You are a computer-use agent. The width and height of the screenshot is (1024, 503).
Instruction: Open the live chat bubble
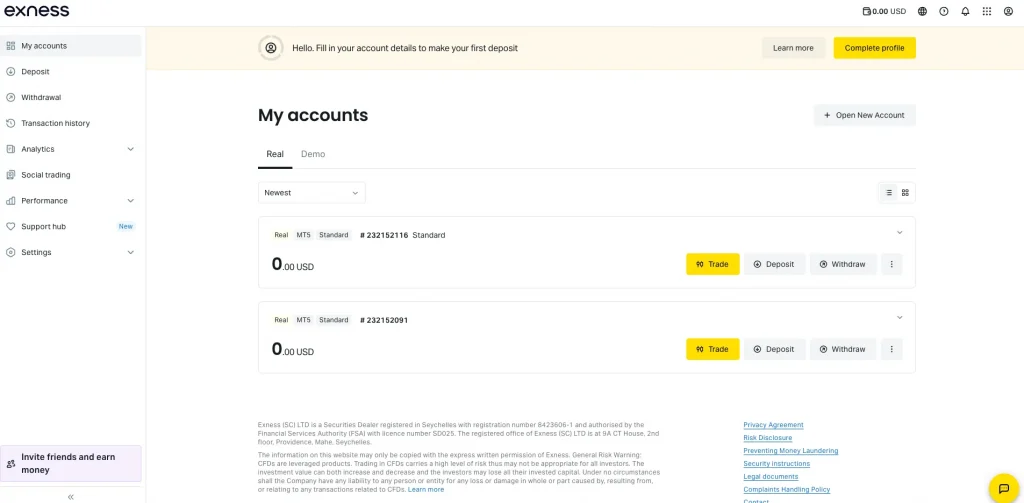point(1004,488)
